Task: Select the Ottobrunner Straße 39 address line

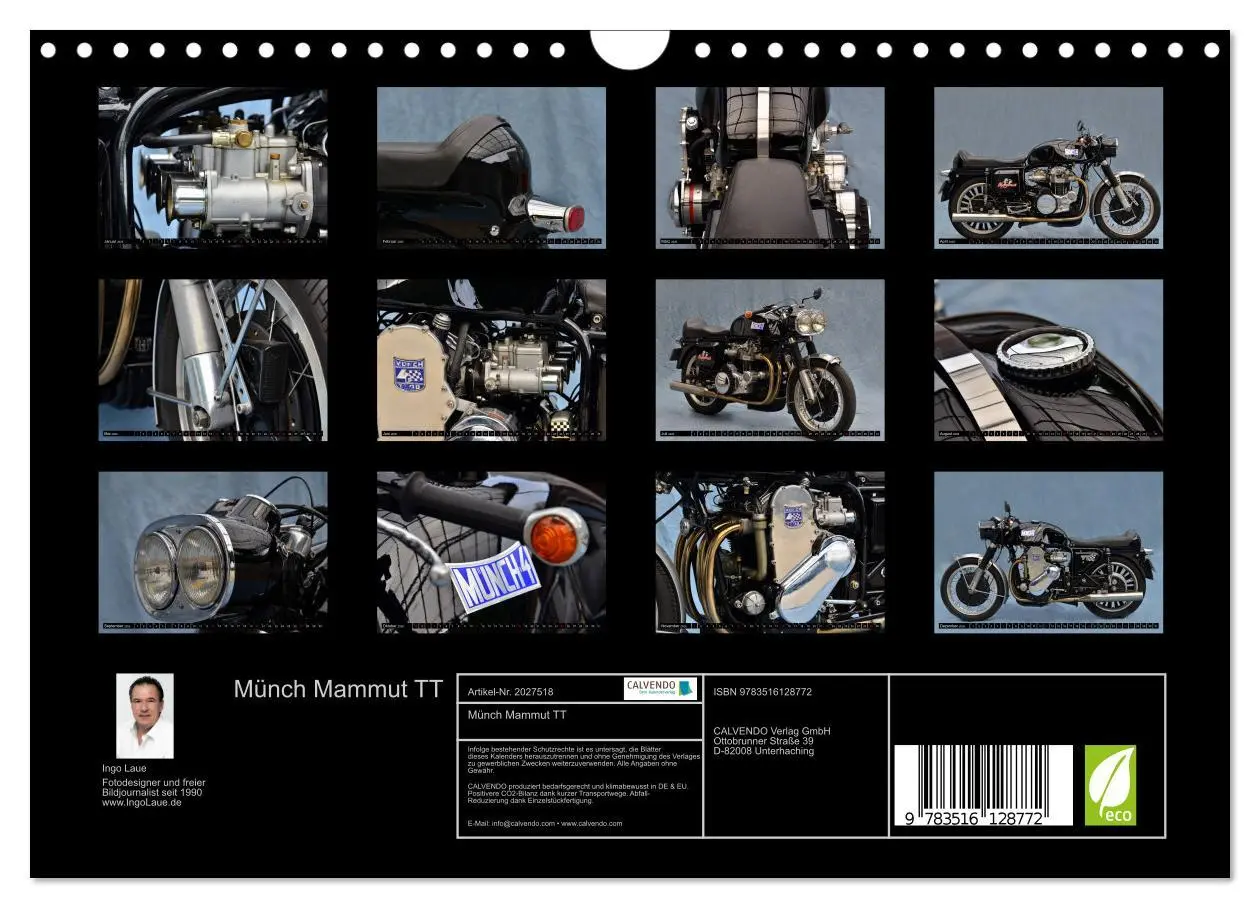Action: click(x=763, y=741)
